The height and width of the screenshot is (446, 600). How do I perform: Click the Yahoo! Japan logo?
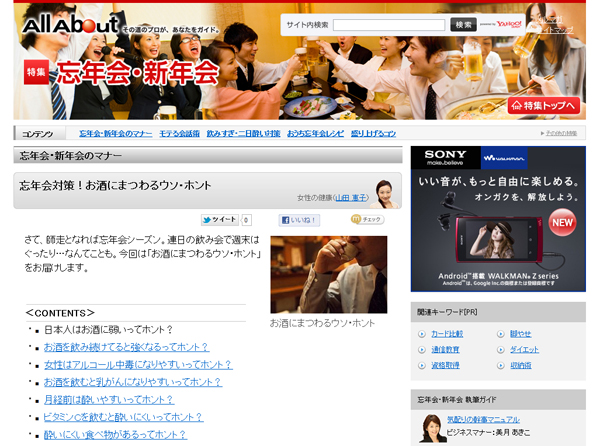click(x=508, y=24)
